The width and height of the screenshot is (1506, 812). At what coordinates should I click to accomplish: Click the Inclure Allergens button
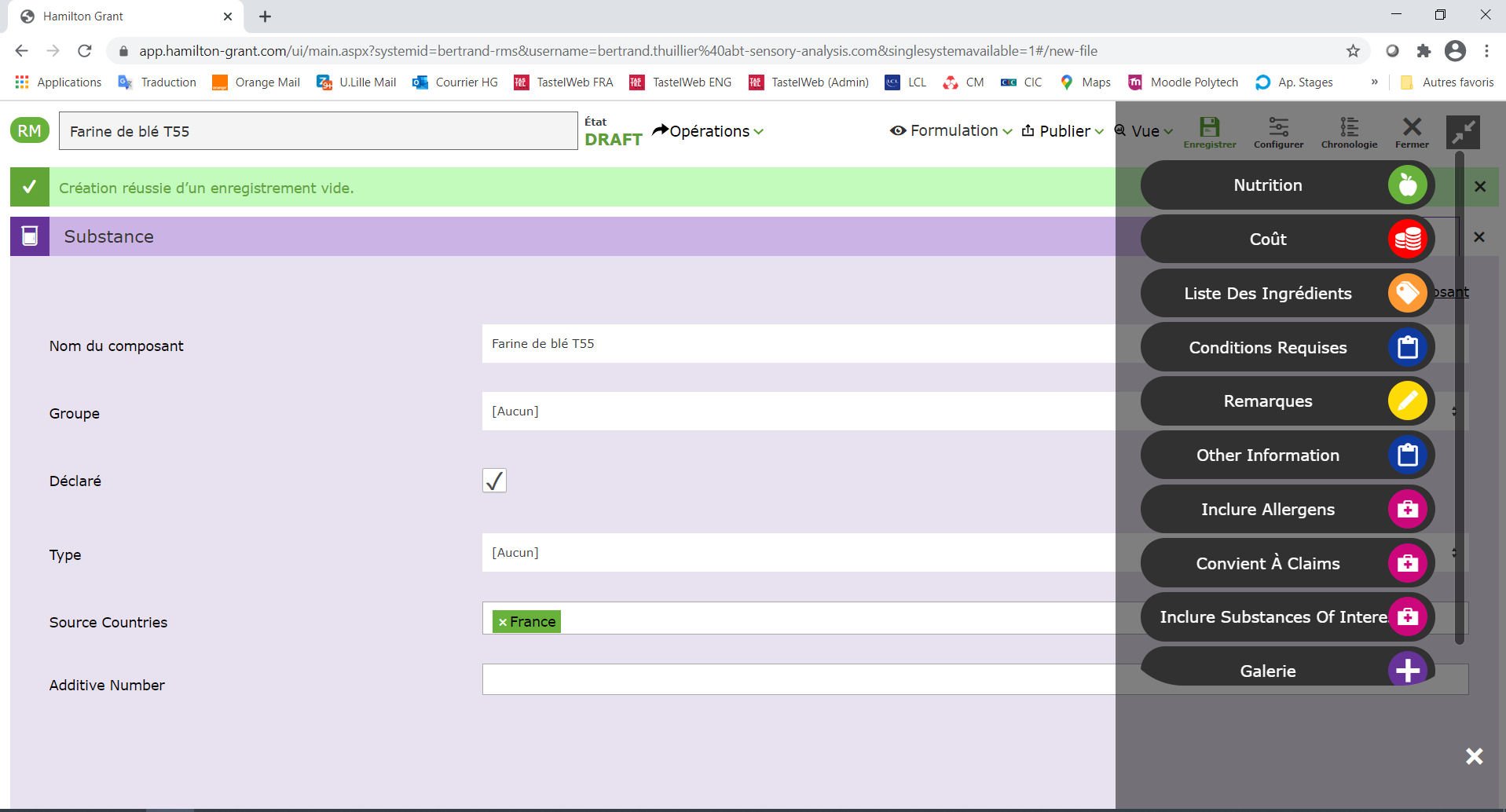(1407, 508)
